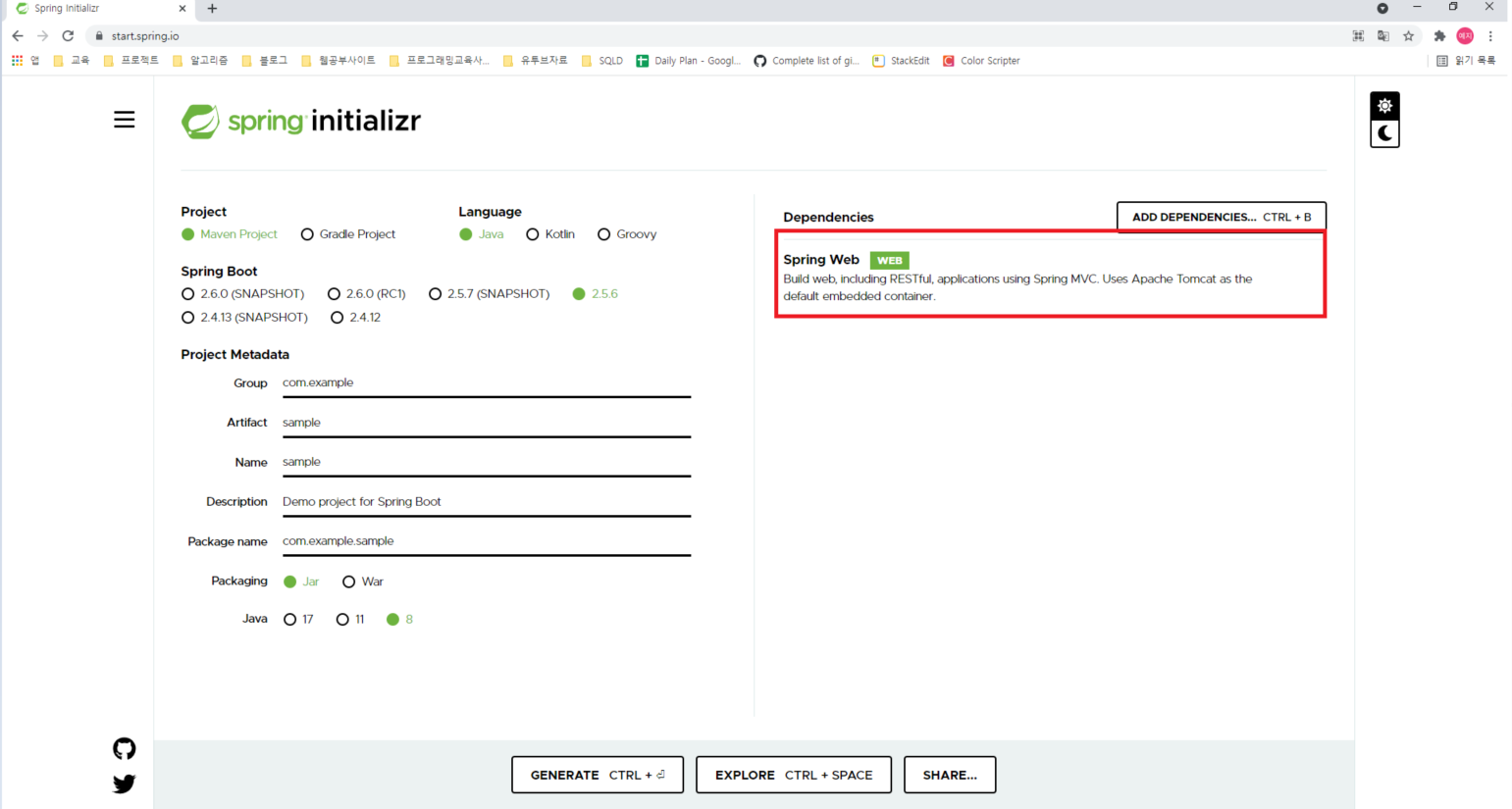The height and width of the screenshot is (809, 1512).
Task: Click the Add Dependencies button
Action: (1222, 217)
